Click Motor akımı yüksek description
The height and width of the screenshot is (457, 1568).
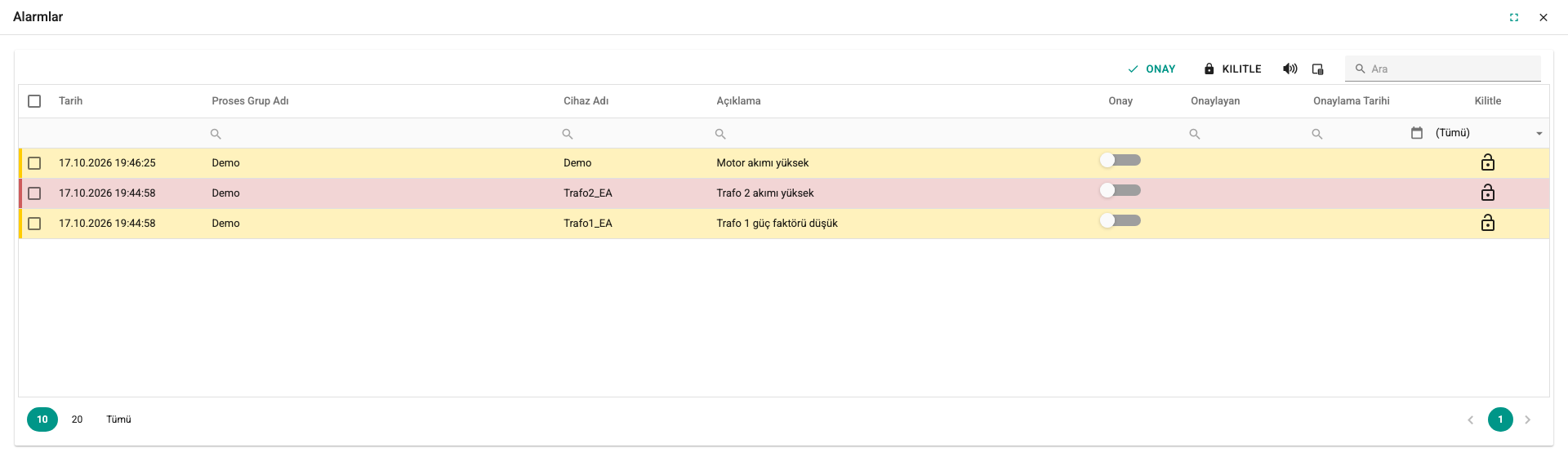click(763, 163)
